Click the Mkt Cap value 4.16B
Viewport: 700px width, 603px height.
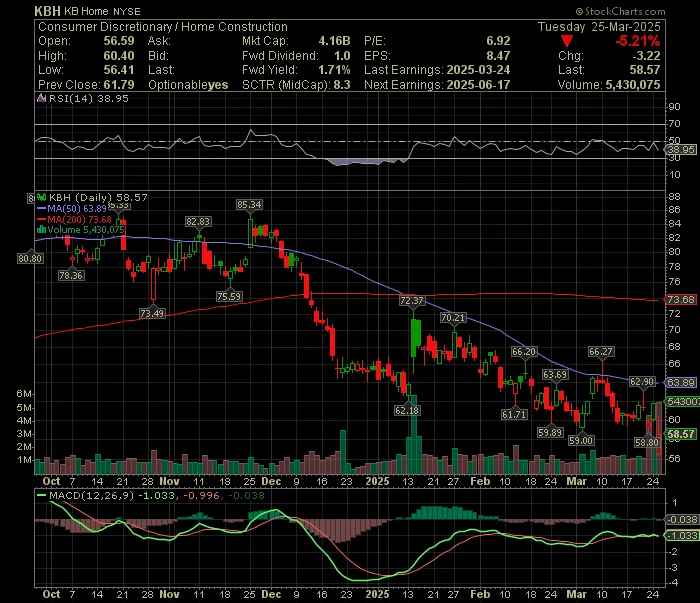(x=334, y=41)
